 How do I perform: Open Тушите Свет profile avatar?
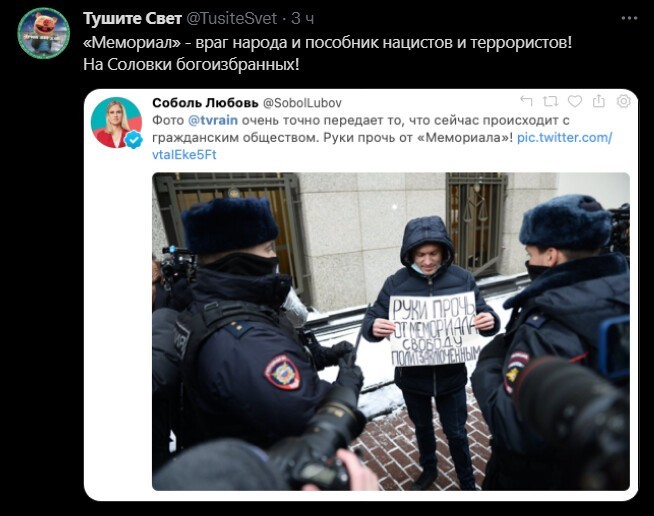click(x=43, y=33)
